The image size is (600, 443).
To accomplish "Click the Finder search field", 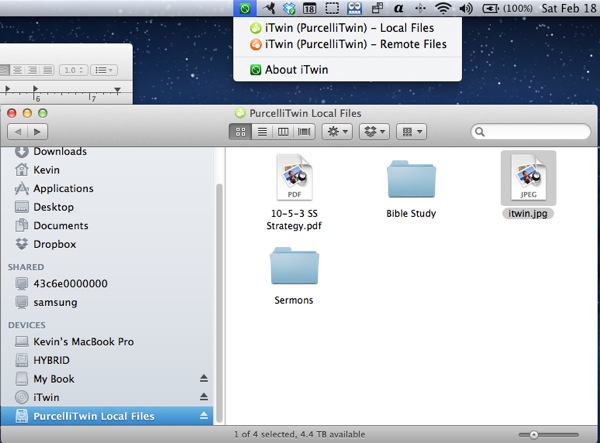I will click(531, 132).
